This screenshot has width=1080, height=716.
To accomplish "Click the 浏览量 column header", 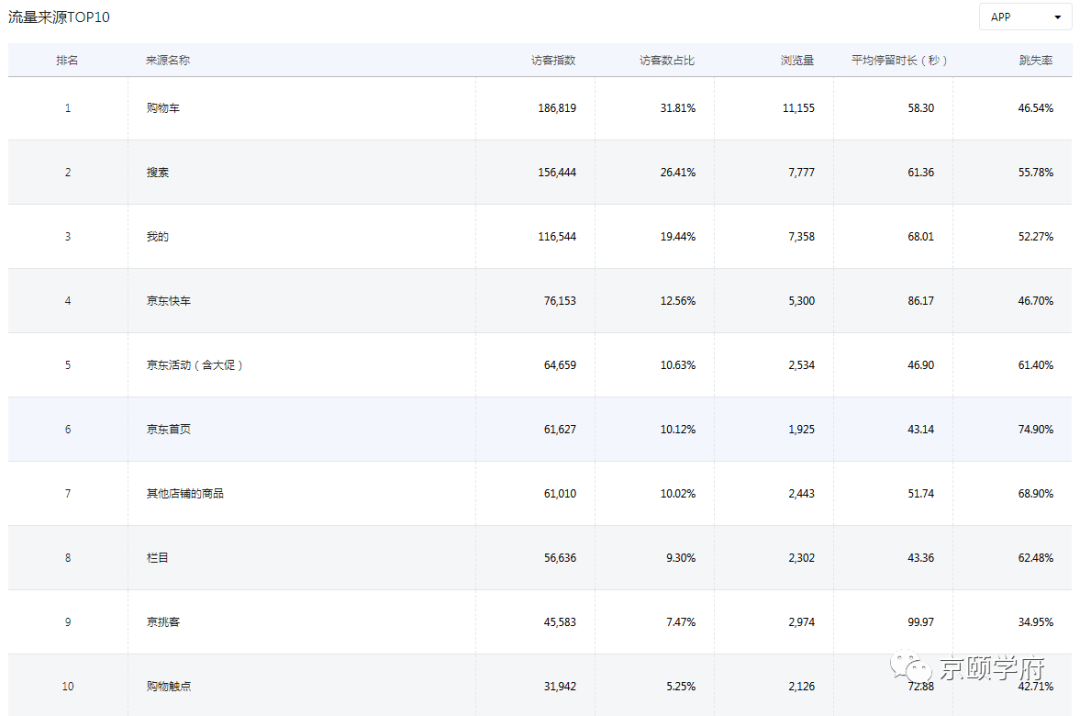I will tap(798, 61).
